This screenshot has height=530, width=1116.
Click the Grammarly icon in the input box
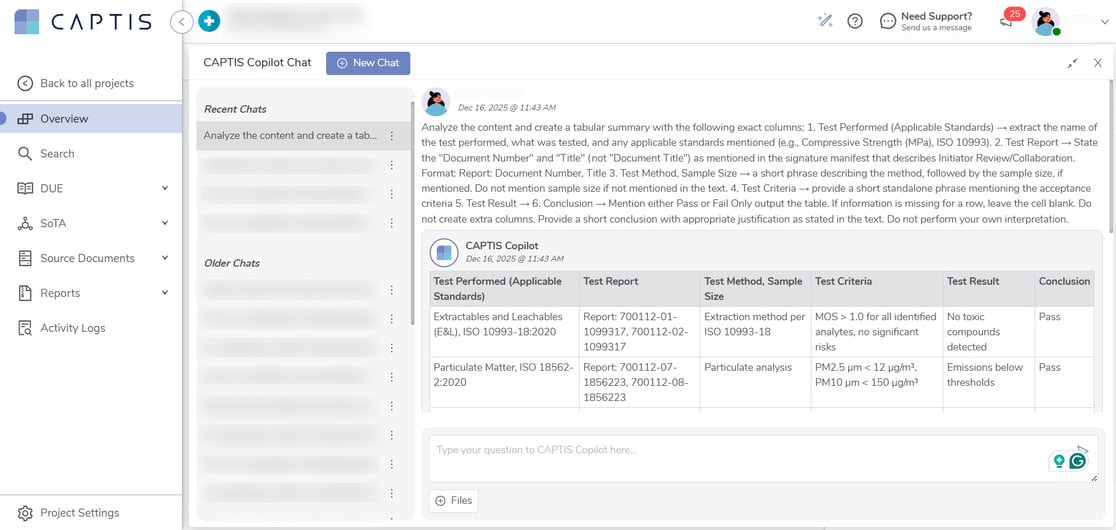[1077, 461]
